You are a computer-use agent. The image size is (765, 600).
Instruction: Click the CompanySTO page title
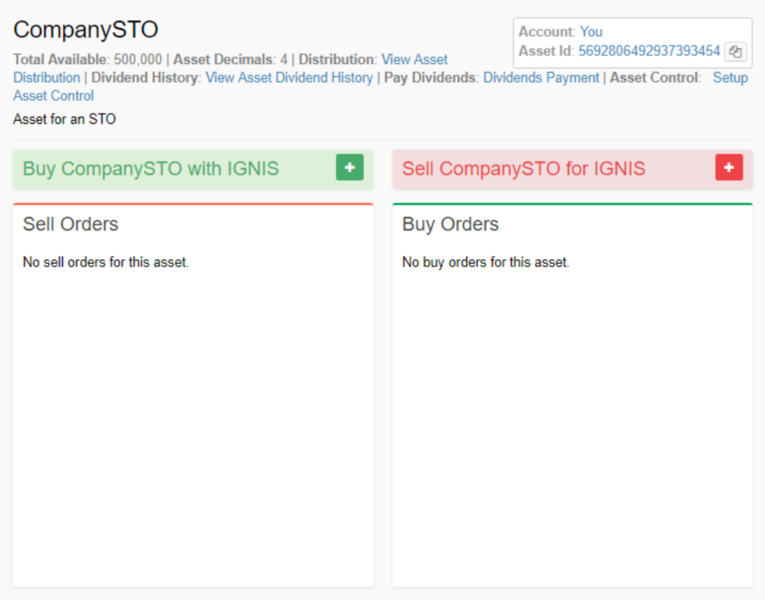[x=86, y=30]
